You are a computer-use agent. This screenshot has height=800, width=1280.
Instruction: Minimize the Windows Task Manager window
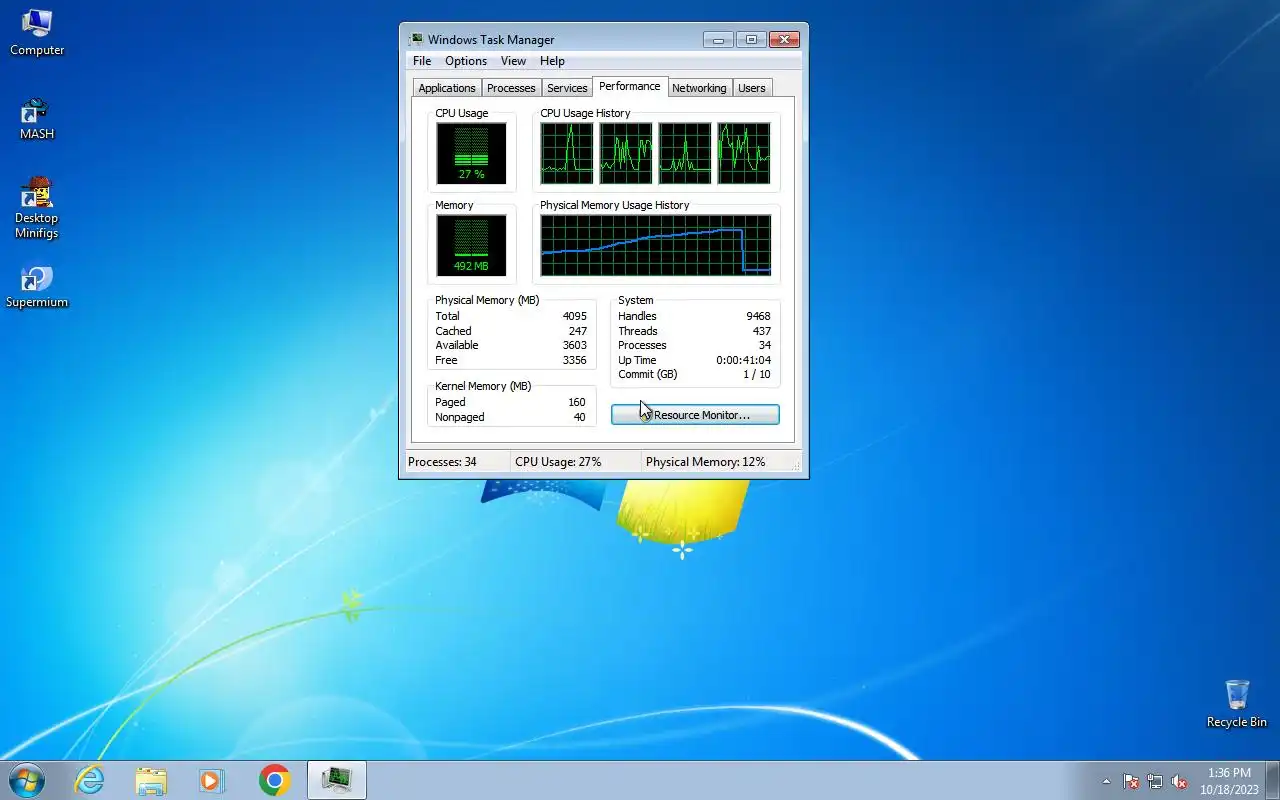[x=718, y=40]
